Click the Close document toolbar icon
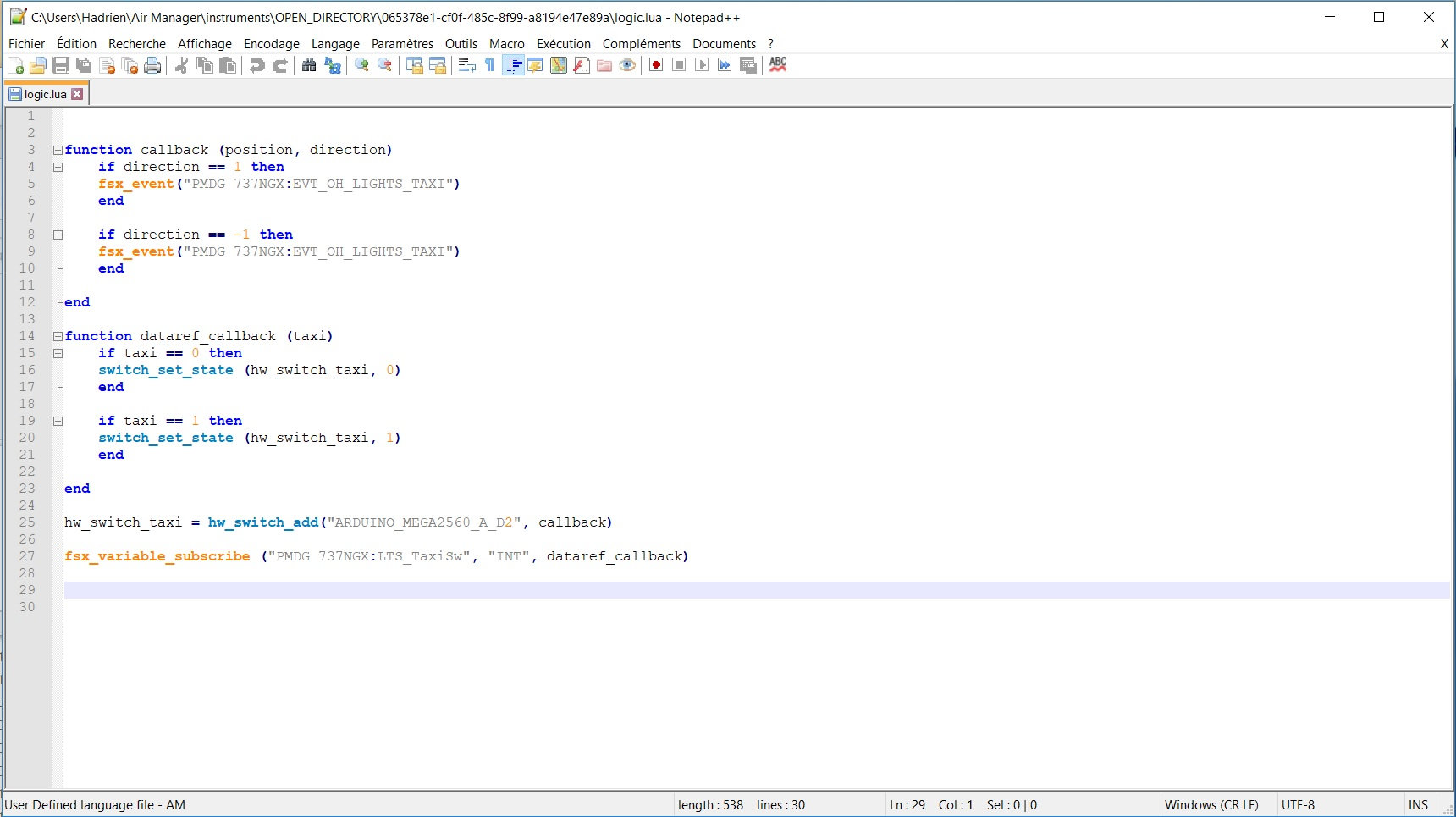 click(107, 65)
